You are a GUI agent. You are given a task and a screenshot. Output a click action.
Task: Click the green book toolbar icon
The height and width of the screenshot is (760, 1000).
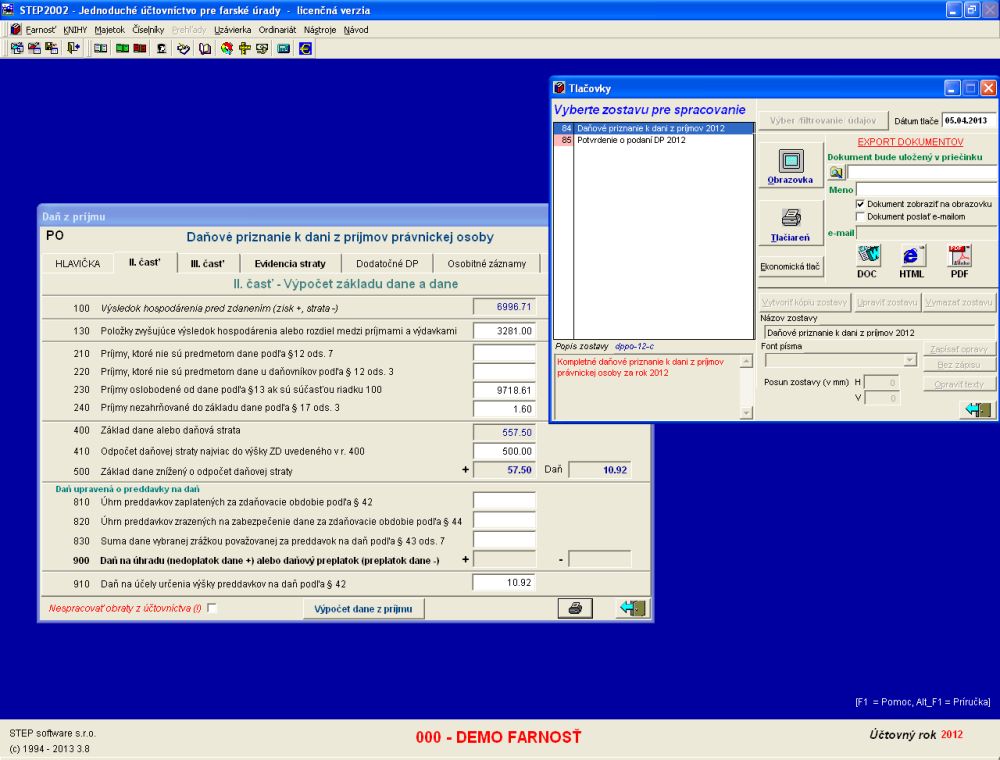point(122,48)
